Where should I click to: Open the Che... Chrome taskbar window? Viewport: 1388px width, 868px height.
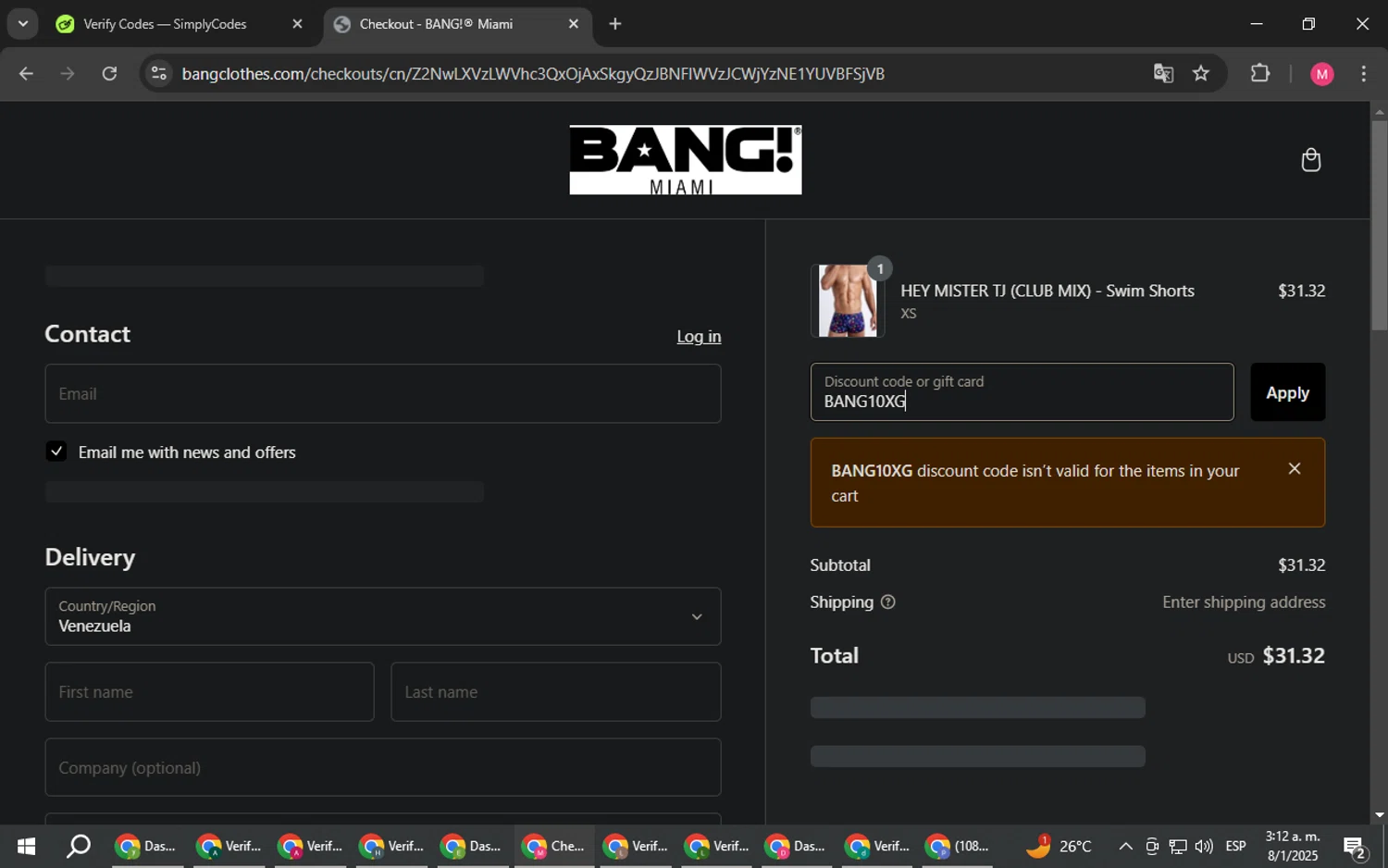554,846
